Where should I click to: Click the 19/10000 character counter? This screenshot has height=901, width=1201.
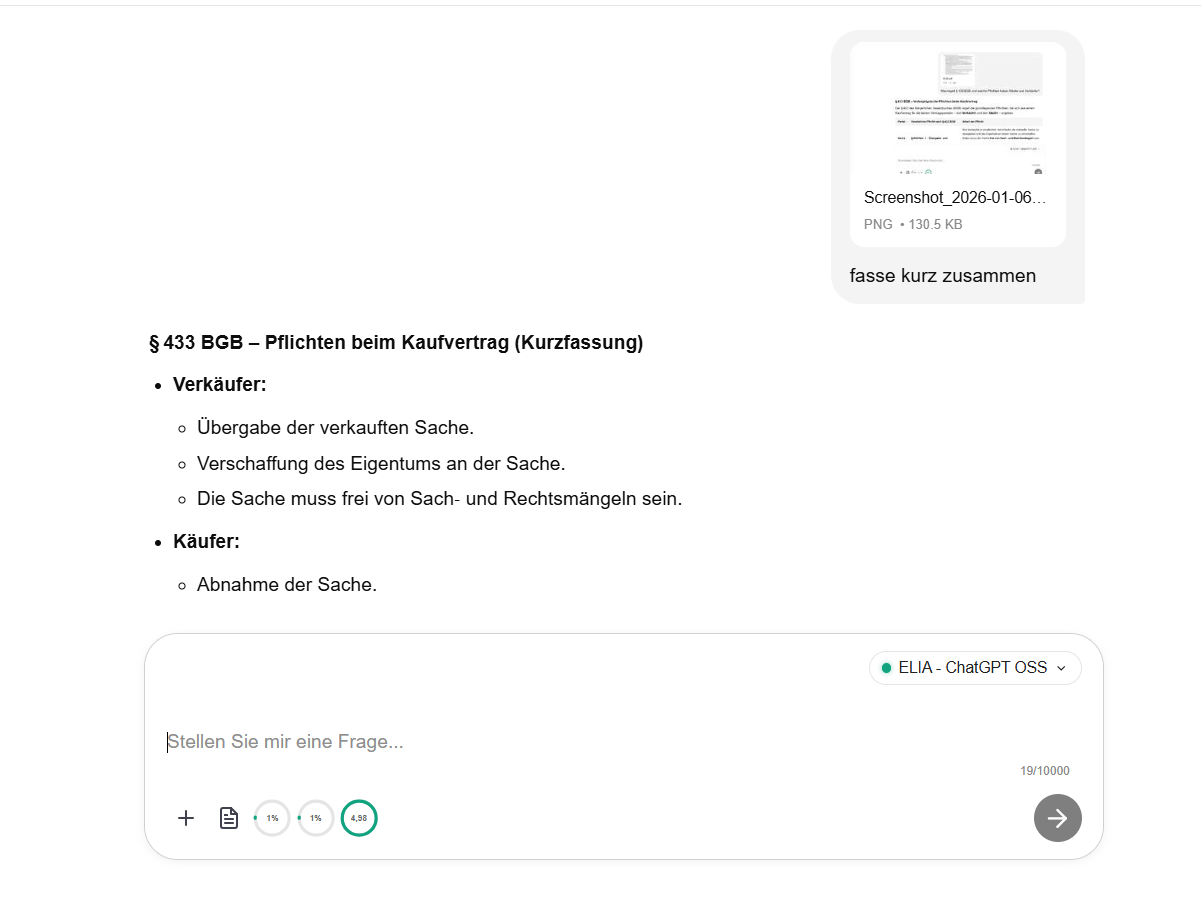[1044, 770]
